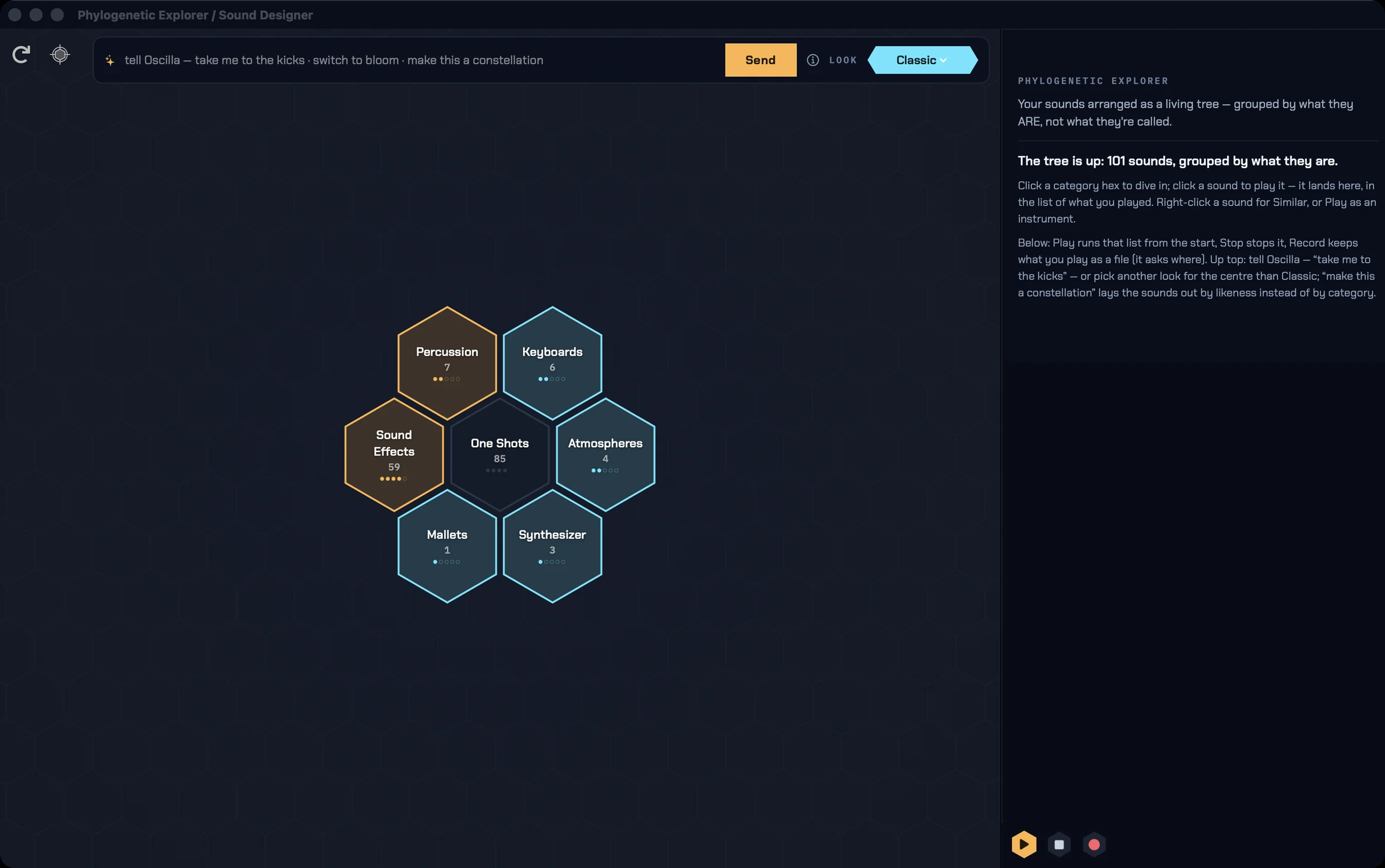Click the info icon next to LOOK
This screenshot has width=1385, height=868.
tap(813, 60)
